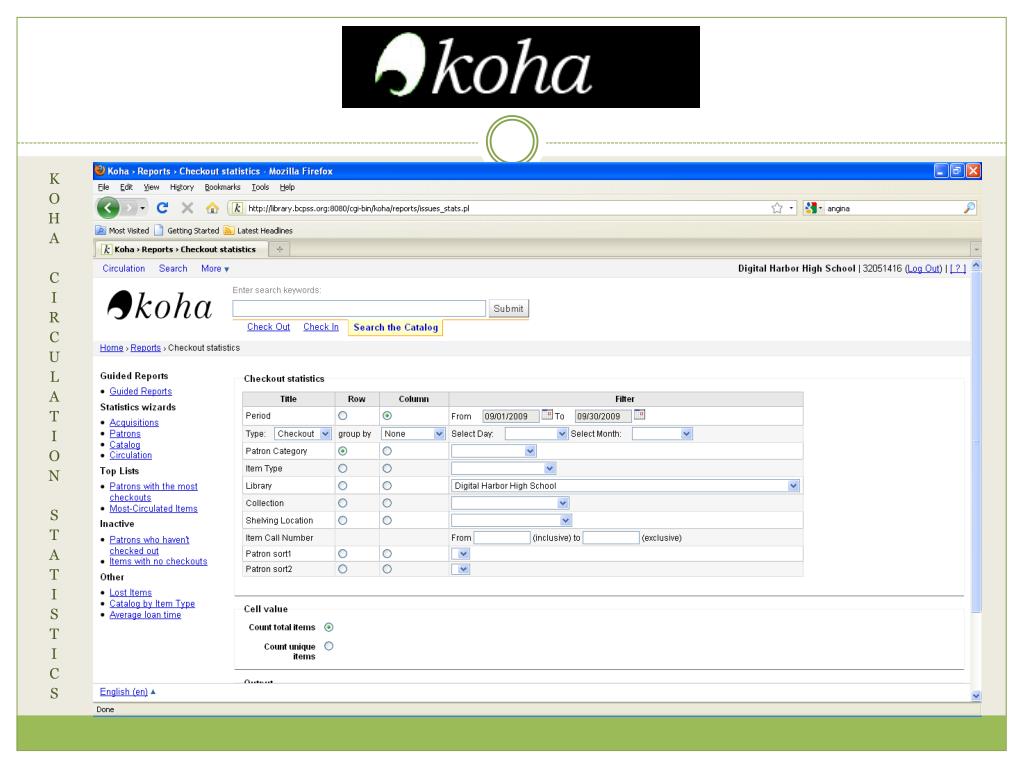1024x768 pixels.
Task: Click the Stop loading X icon
Action: click(x=187, y=208)
